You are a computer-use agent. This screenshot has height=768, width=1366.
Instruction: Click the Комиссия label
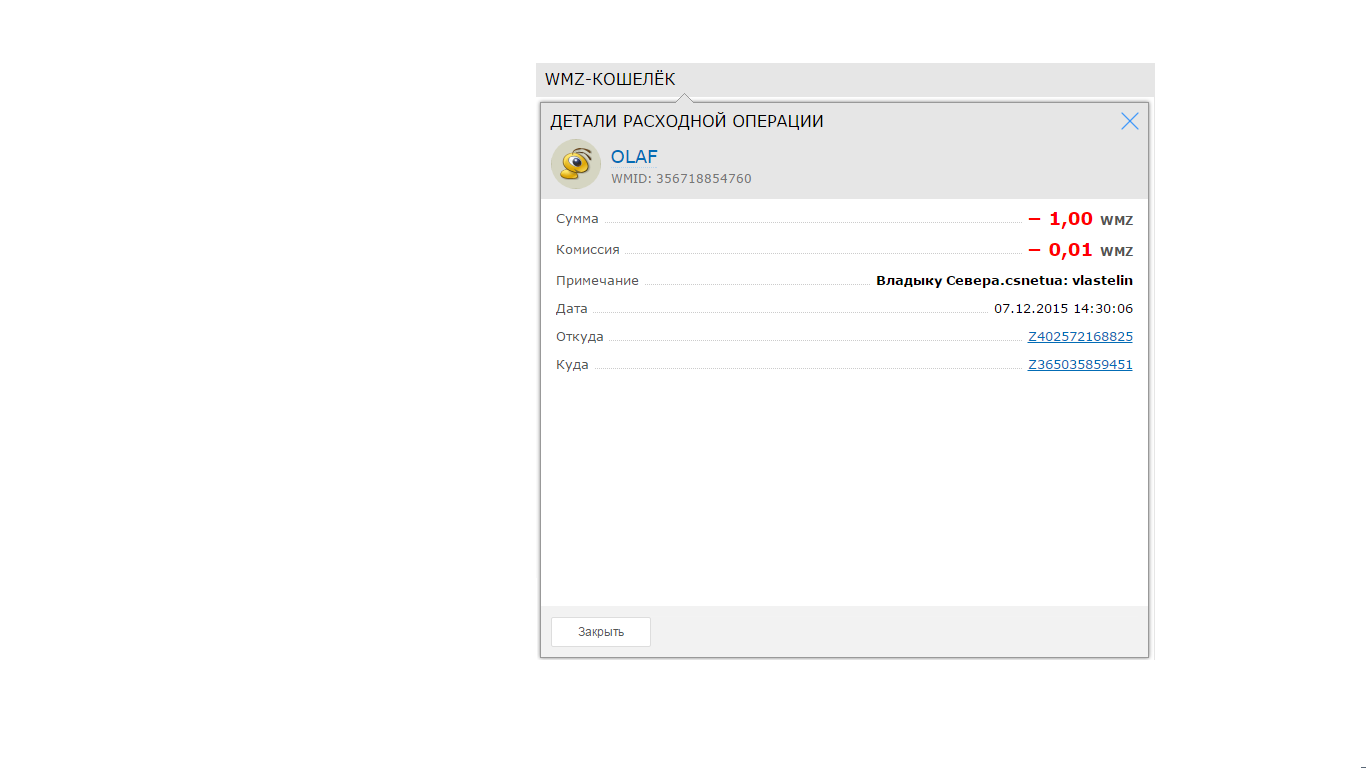(x=588, y=250)
